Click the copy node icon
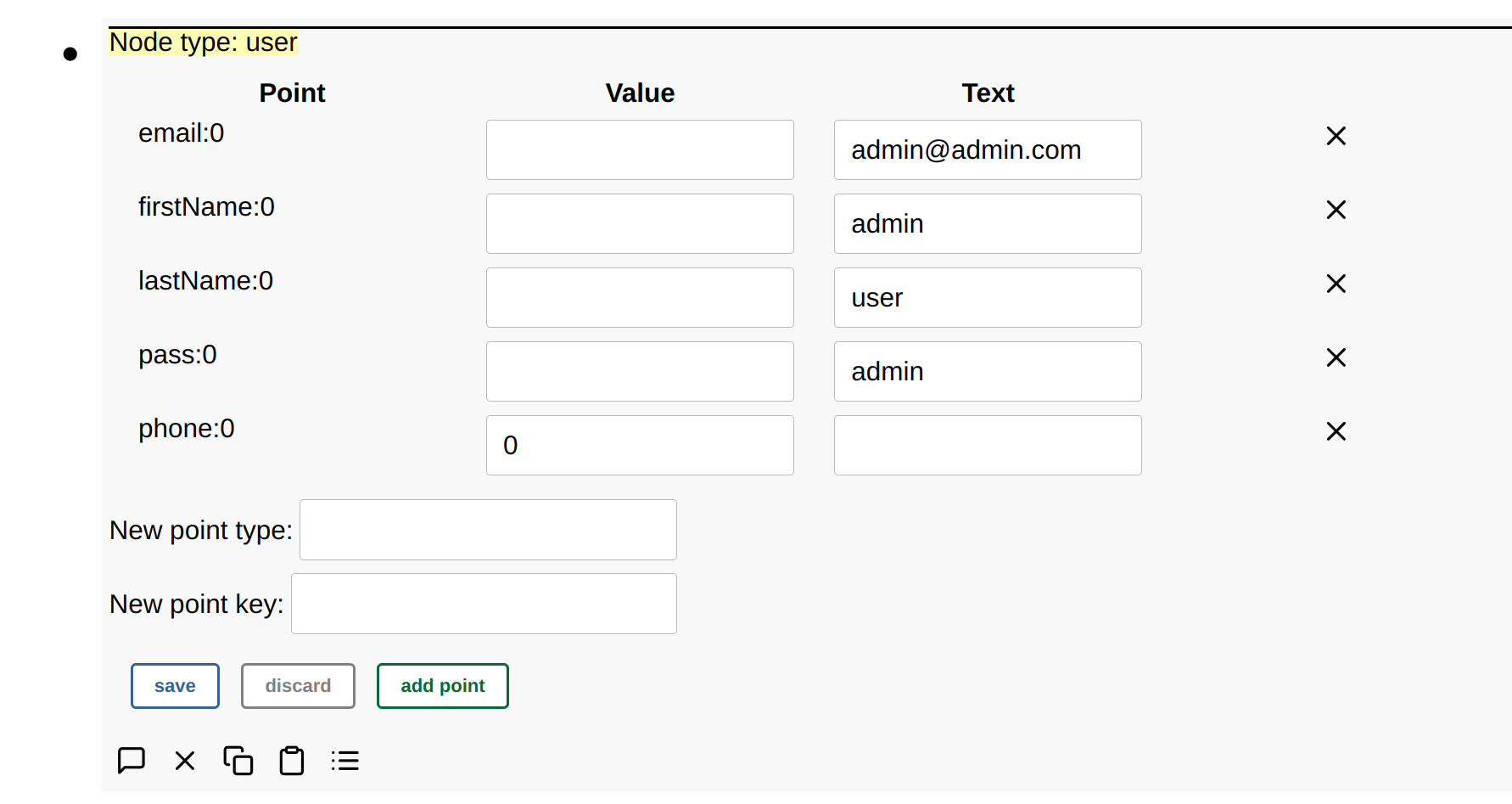Screen dimensions: 1512x804 point(238,760)
